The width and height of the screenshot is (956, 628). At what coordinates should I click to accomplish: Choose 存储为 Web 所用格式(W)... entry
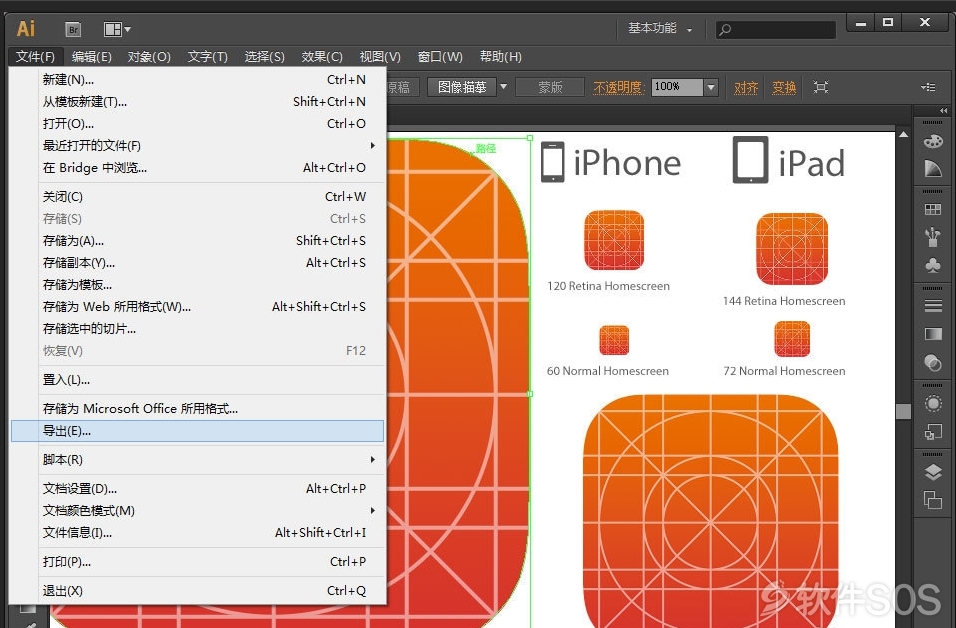(x=198, y=306)
